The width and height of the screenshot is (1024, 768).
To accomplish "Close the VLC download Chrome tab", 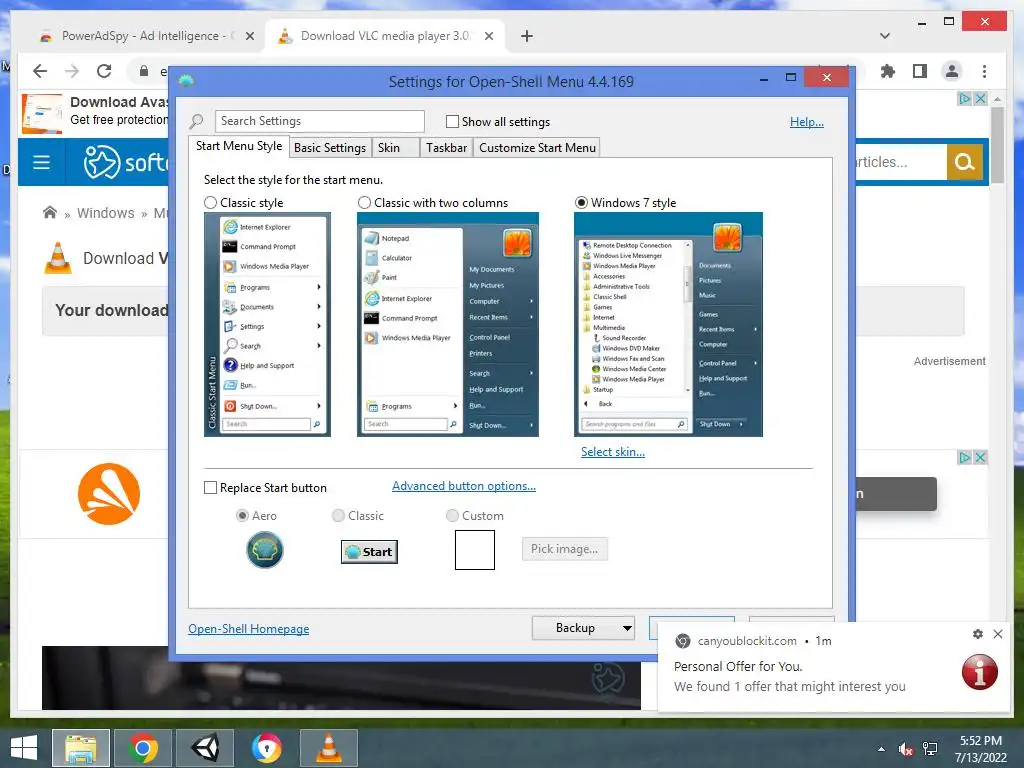I will click(x=488, y=36).
